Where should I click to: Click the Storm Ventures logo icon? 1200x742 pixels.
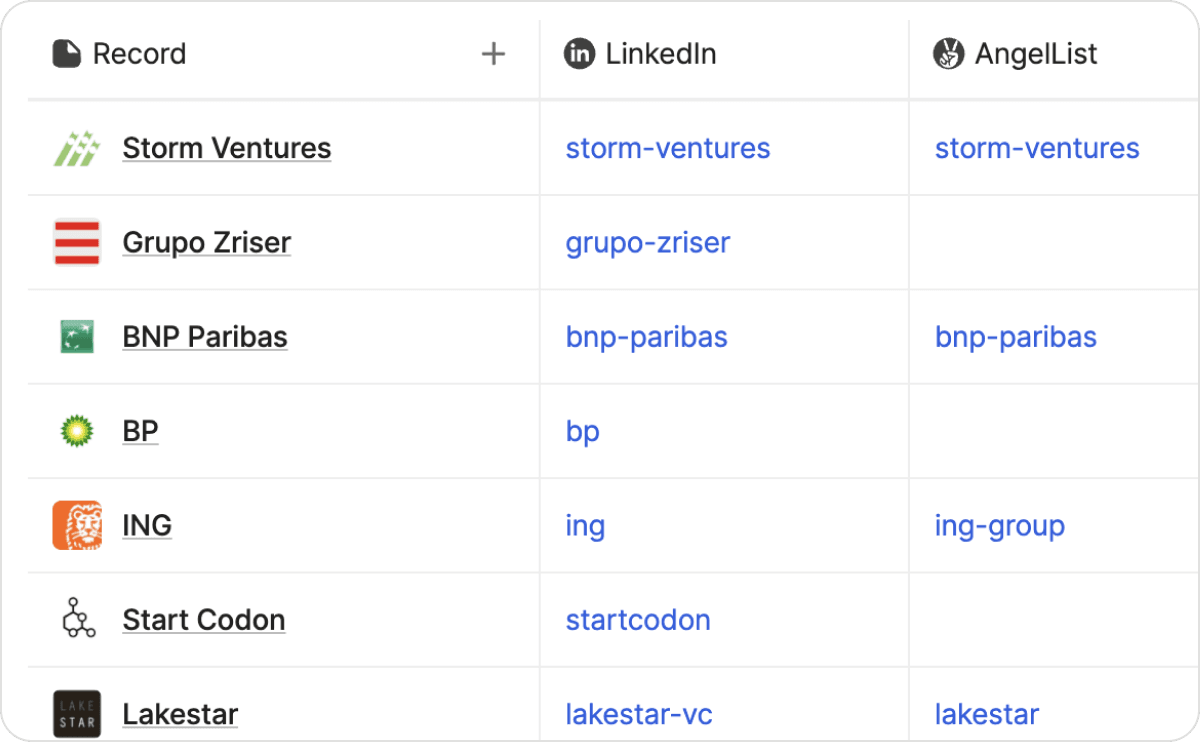tap(77, 149)
